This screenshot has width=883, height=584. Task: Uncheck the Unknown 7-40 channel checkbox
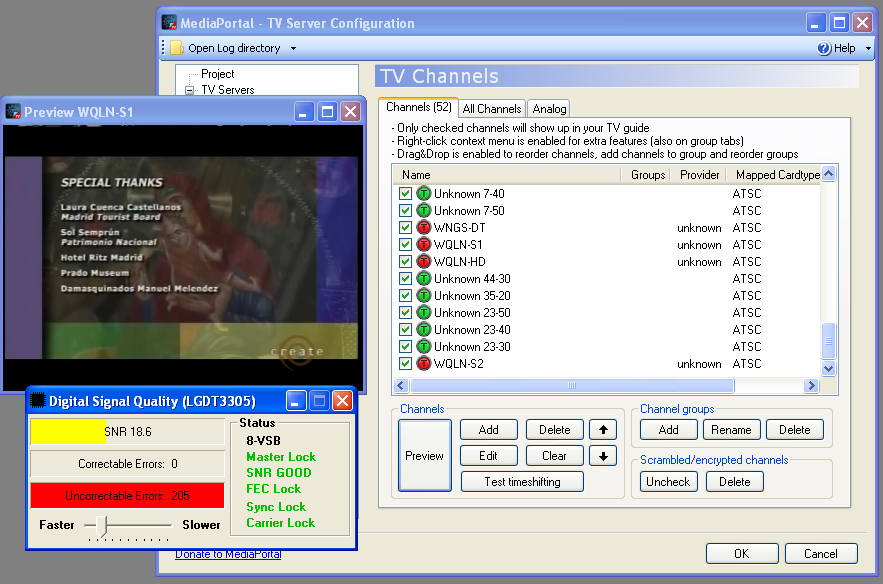pyautogui.click(x=405, y=194)
